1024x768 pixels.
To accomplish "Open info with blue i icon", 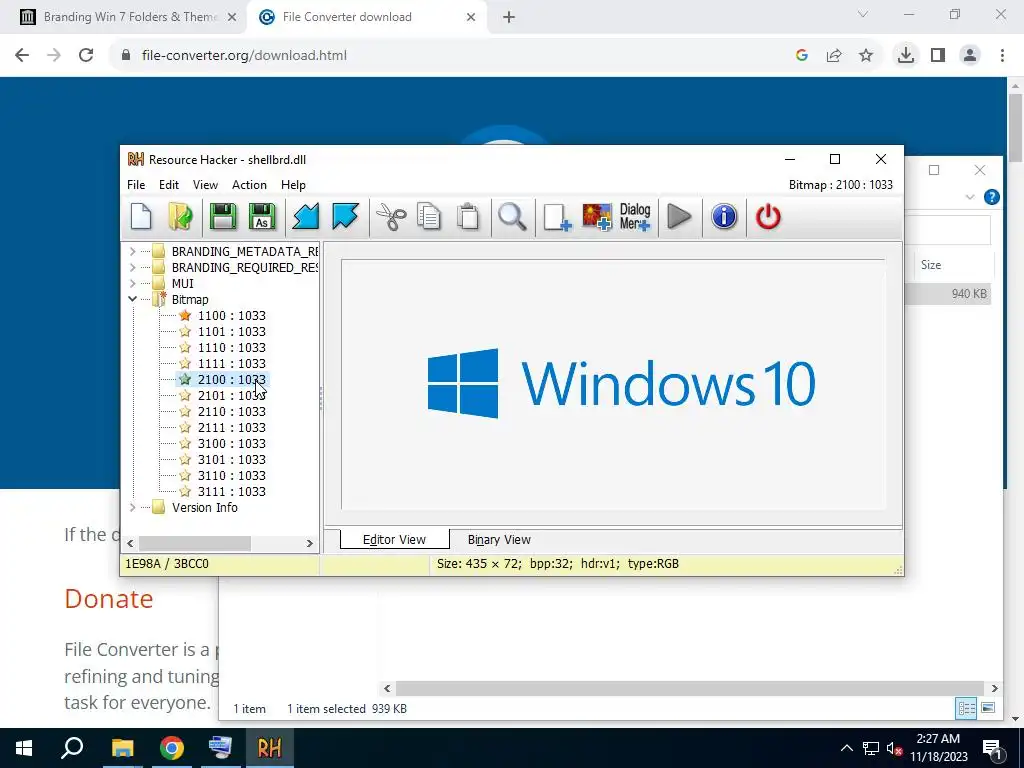I will [x=724, y=217].
